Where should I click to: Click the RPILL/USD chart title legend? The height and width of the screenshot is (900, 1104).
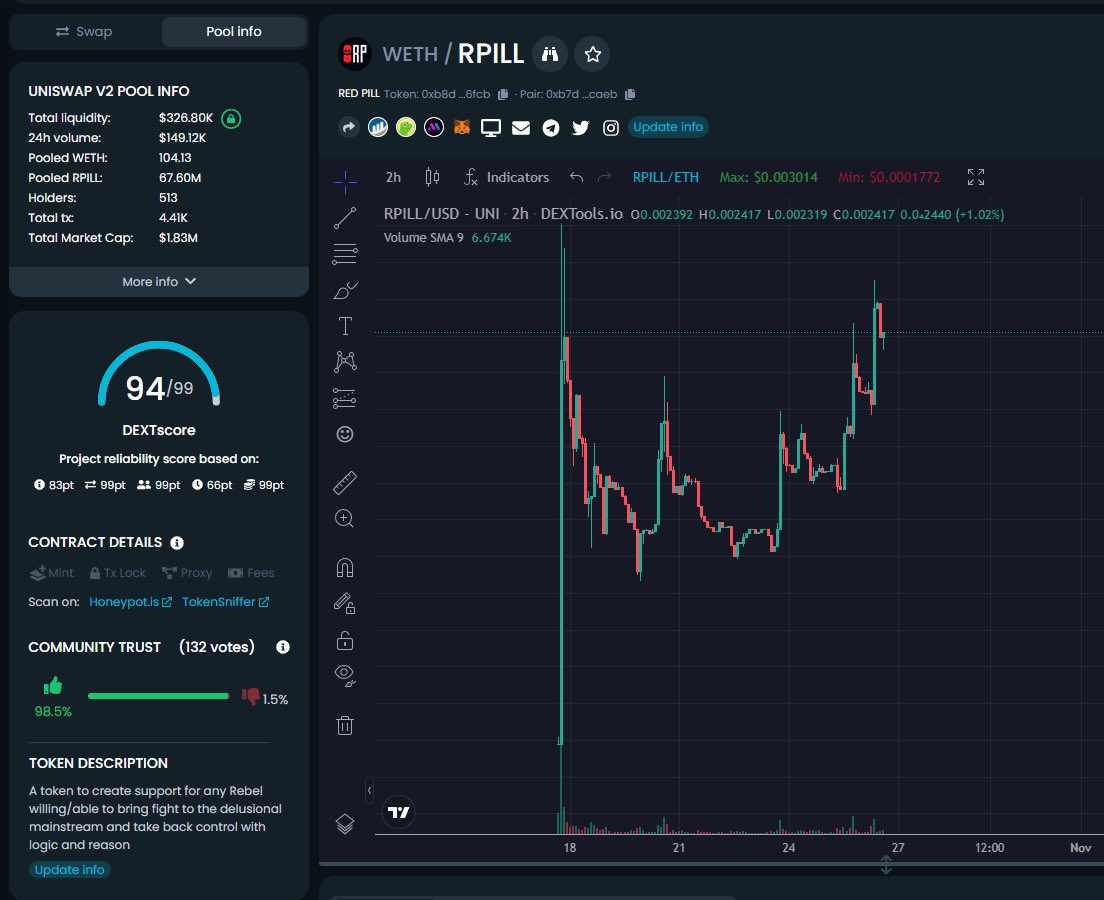click(x=503, y=214)
